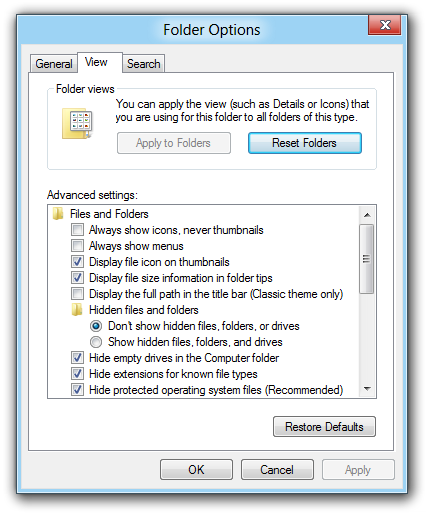Open the Search tab

[x=144, y=64]
